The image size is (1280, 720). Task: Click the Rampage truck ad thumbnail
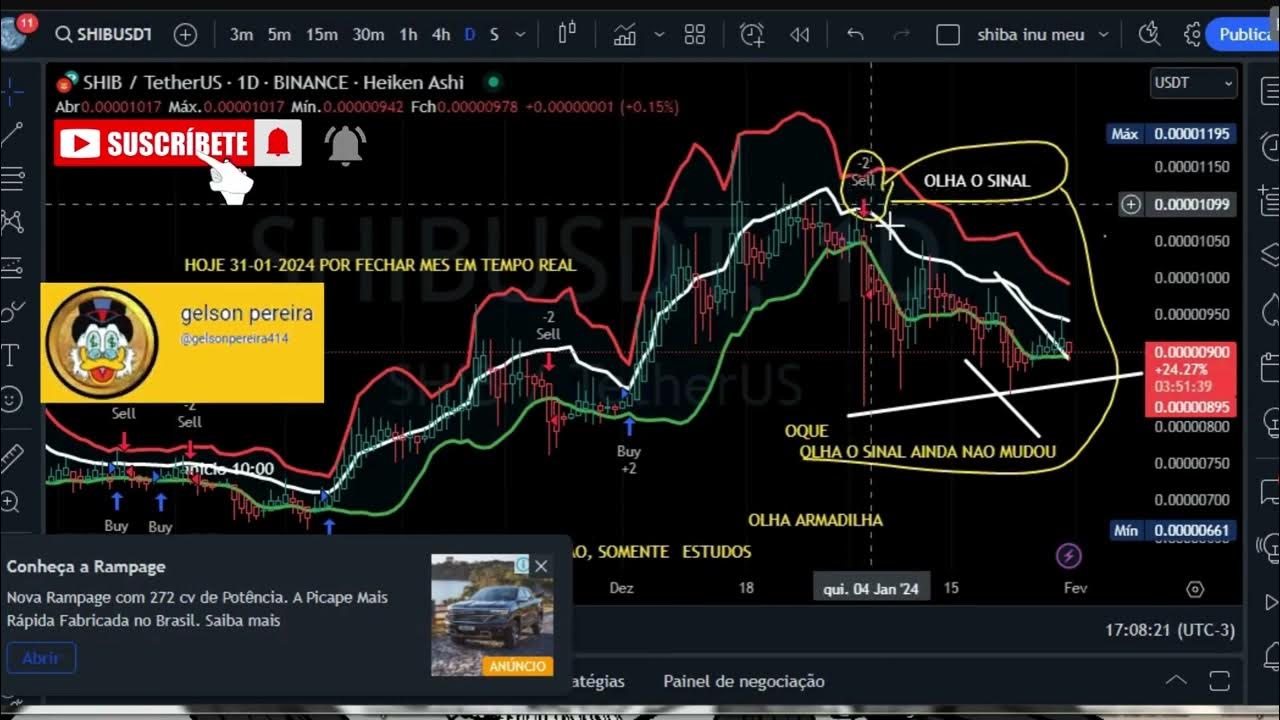[x=492, y=615]
